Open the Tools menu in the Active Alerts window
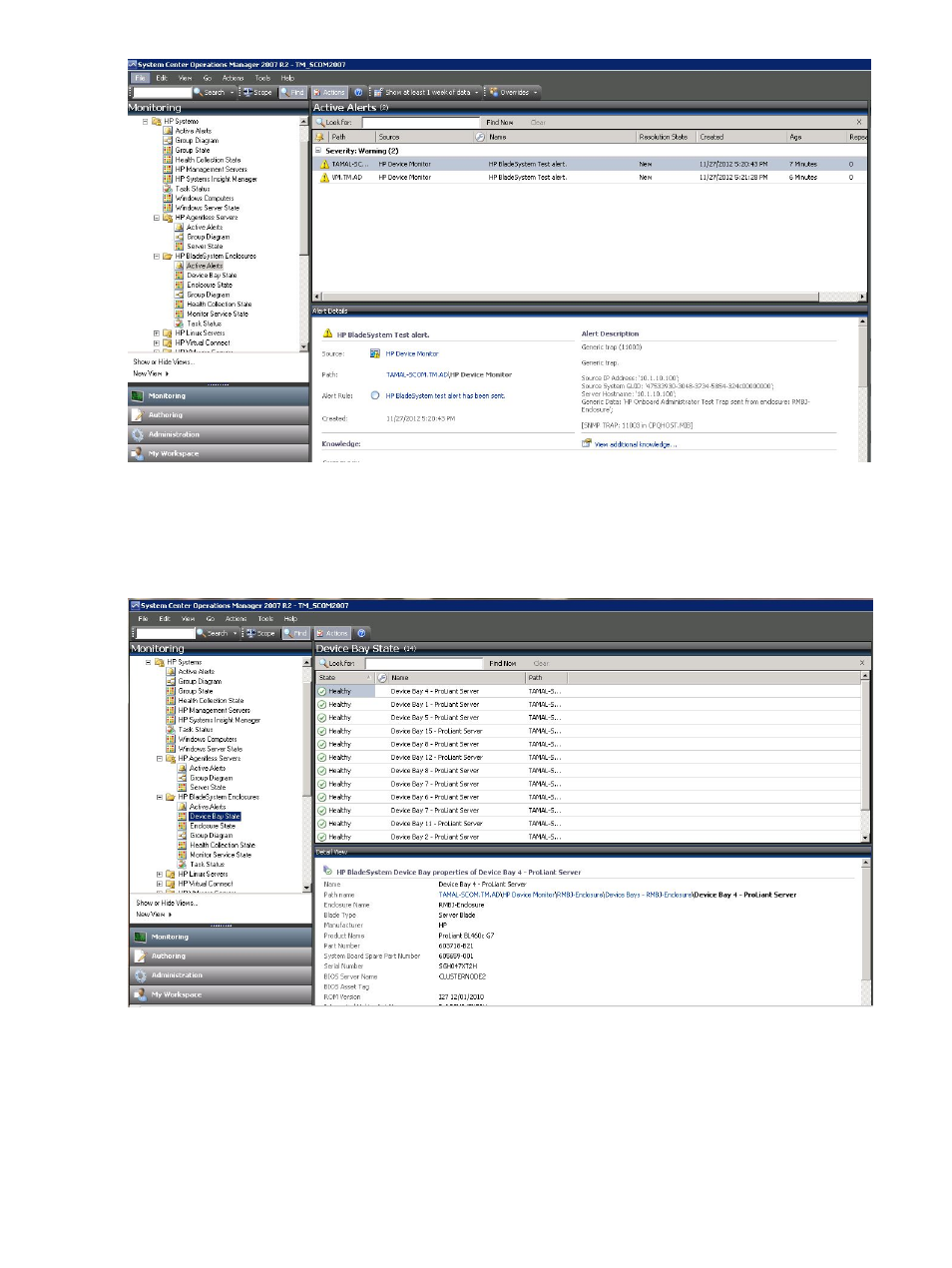Viewport: 952px width, 1268px height. click(262, 78)
